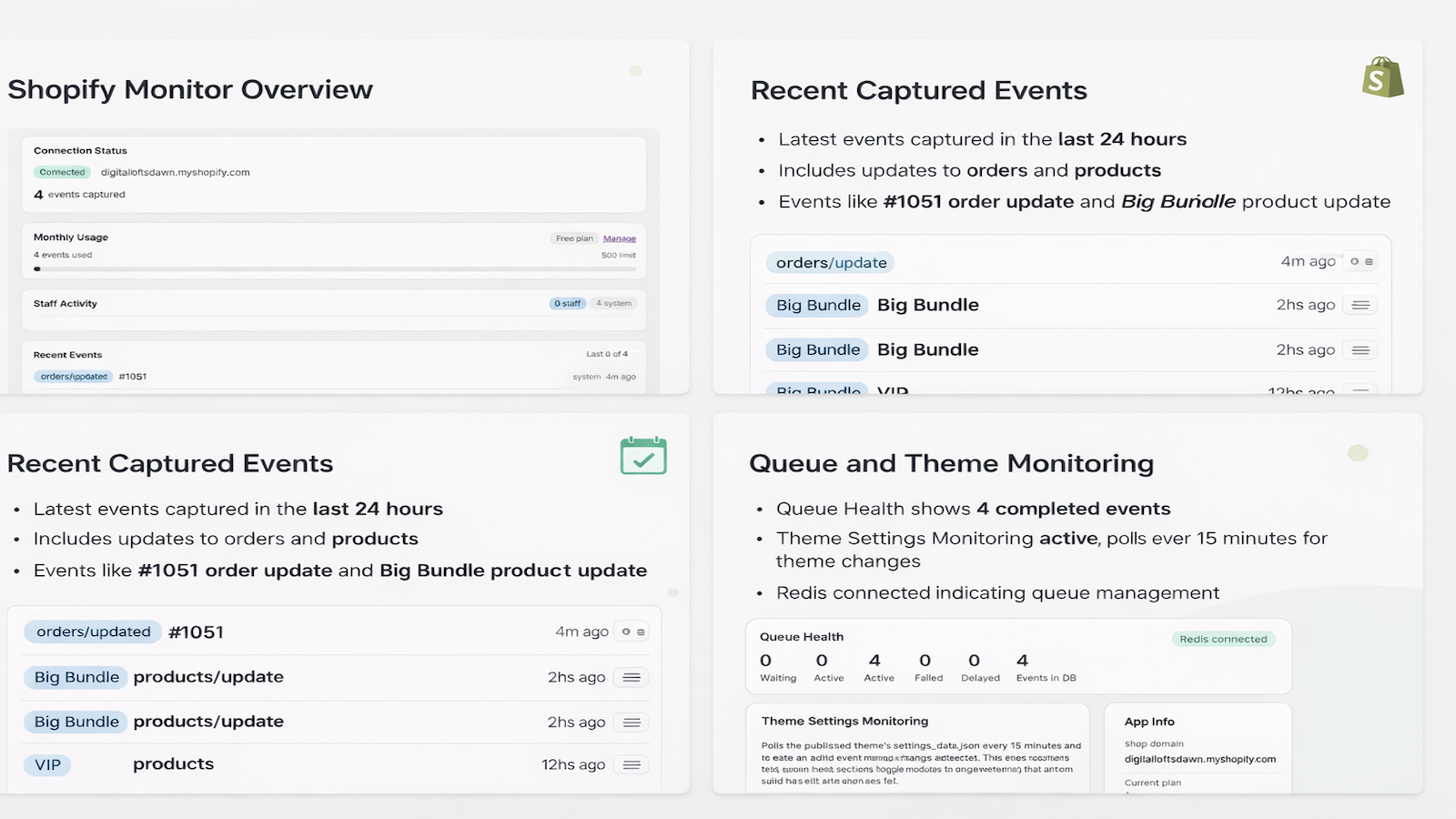Open menu on first products/update row
This screenshot has height=819, width=1456.
click(632, 677)
